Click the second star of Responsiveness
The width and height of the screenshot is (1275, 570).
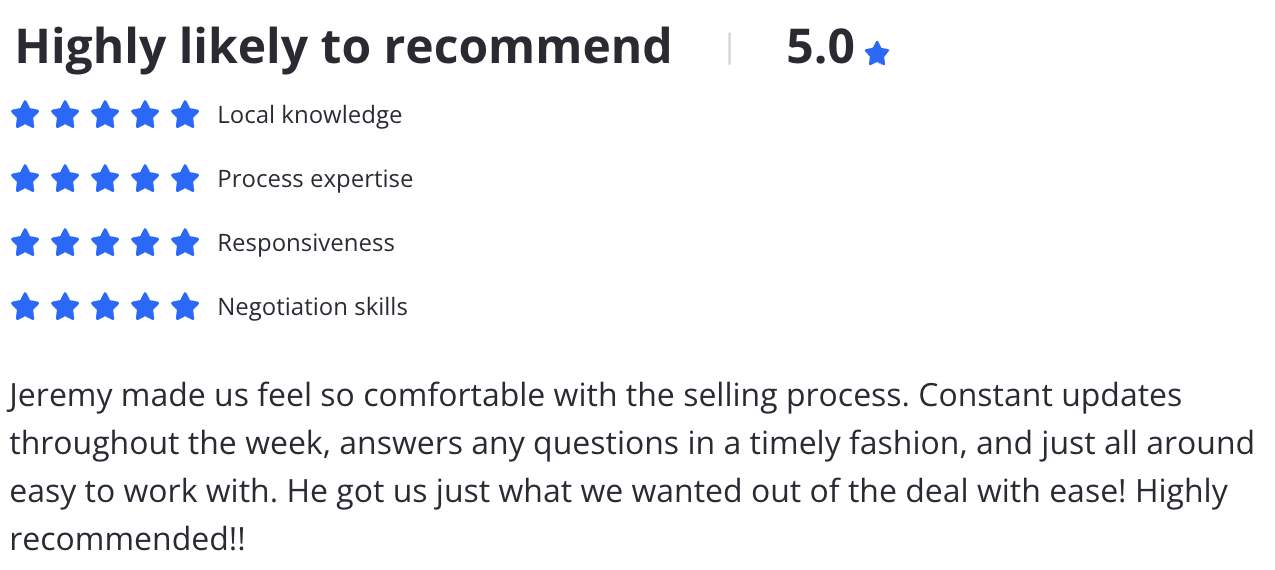tap(65, 243)
